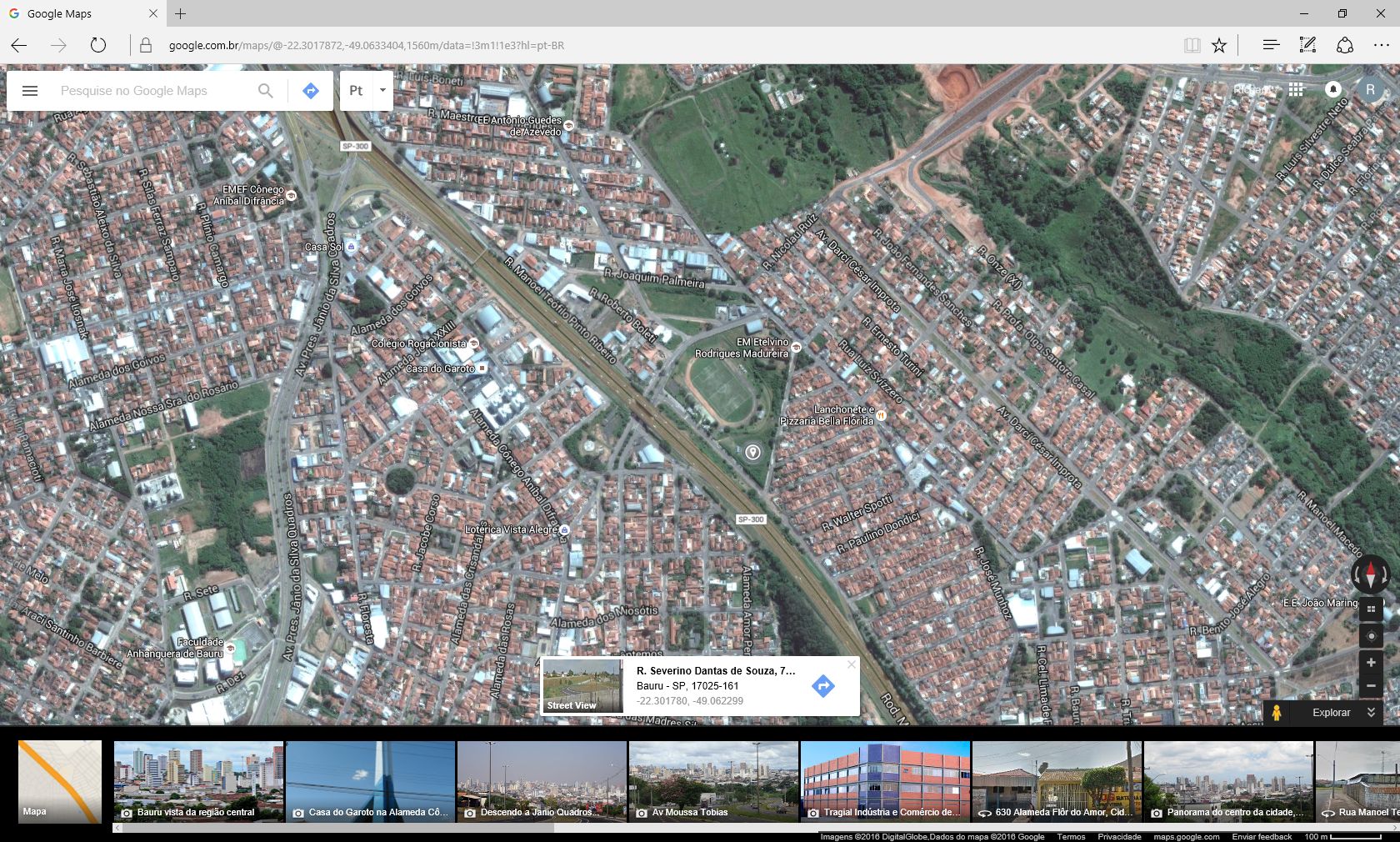Zoom in with the plus button
This screenshot has height=842, width=1400.
1371,662
